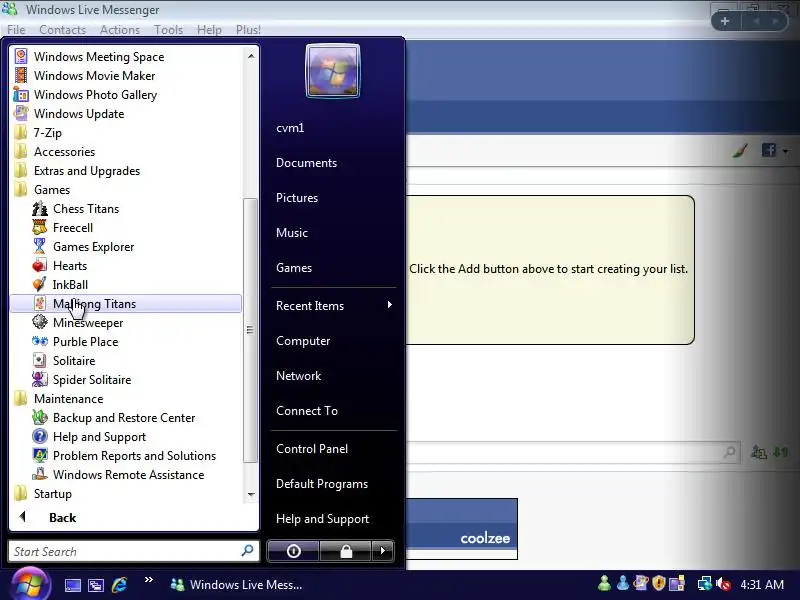Open Network from Start menu
Viewport: 800px width, 600px height.
(298, 376)
